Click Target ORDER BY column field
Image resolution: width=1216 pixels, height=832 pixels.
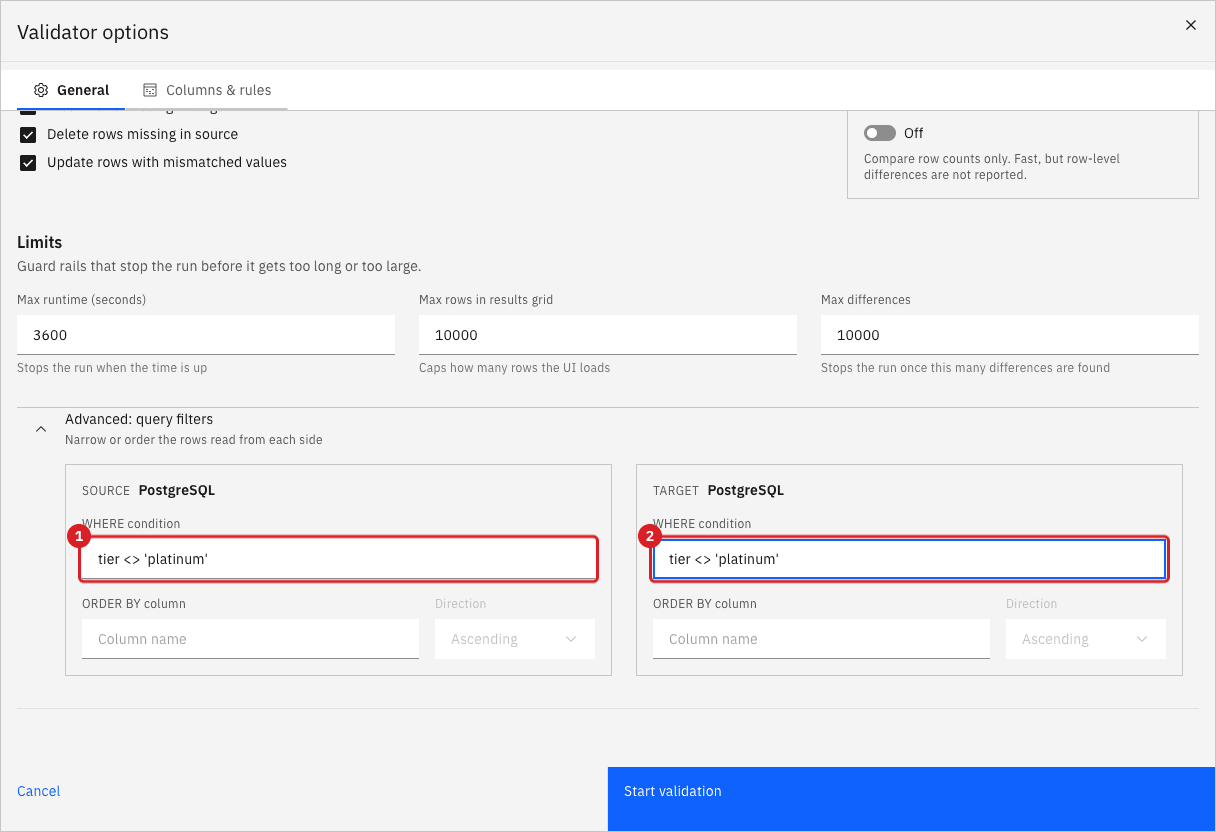[x=821, y=639]
